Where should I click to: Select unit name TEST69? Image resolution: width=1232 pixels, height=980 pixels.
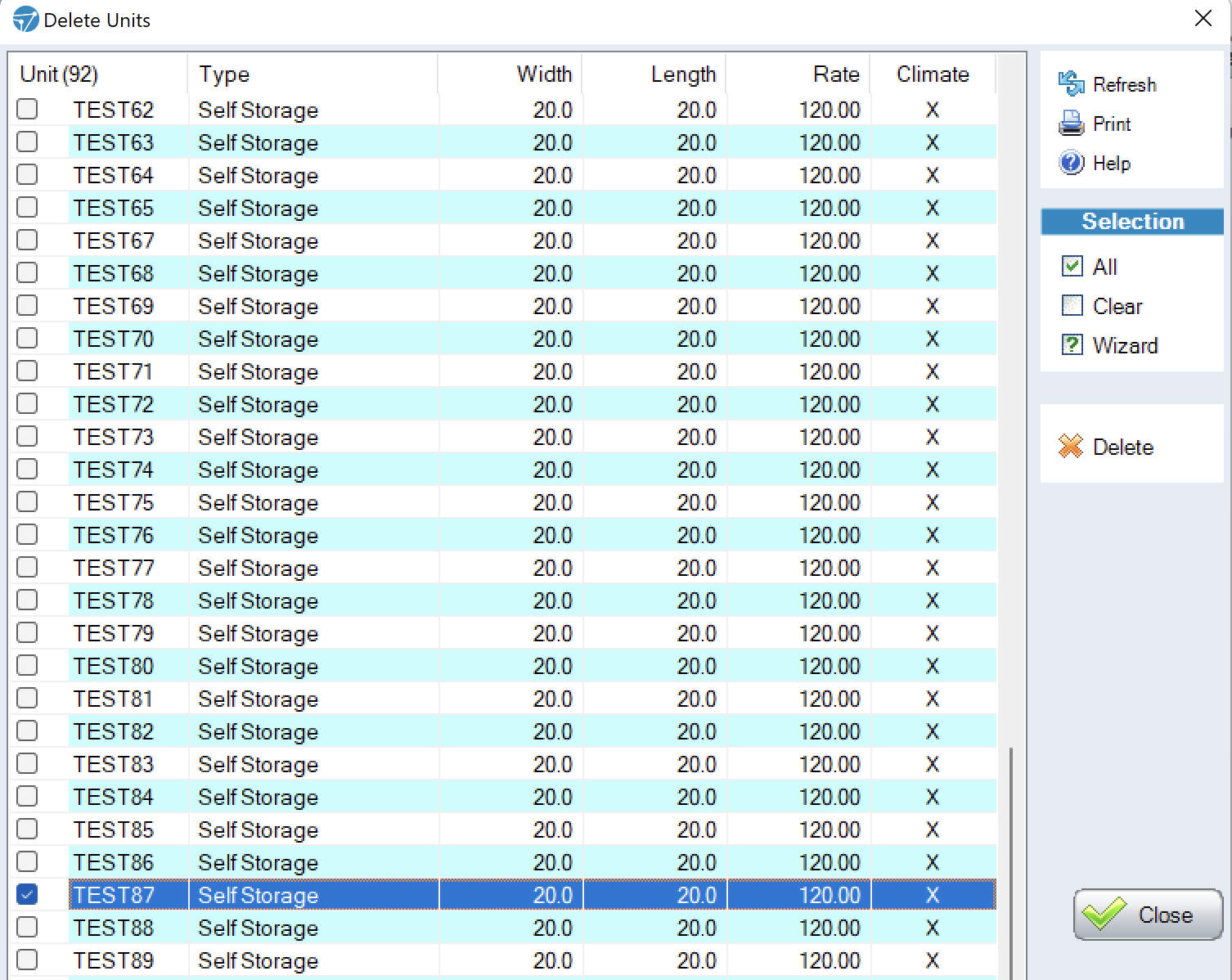[113, 306]
